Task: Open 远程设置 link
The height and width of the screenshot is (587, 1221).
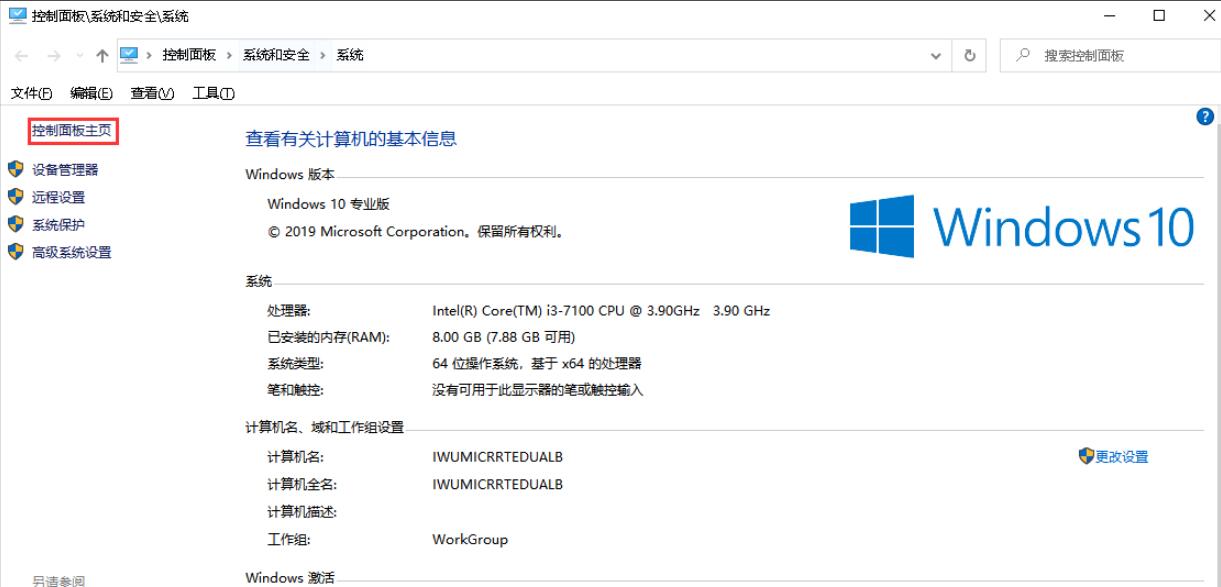Action: click(x=59, y=197)
